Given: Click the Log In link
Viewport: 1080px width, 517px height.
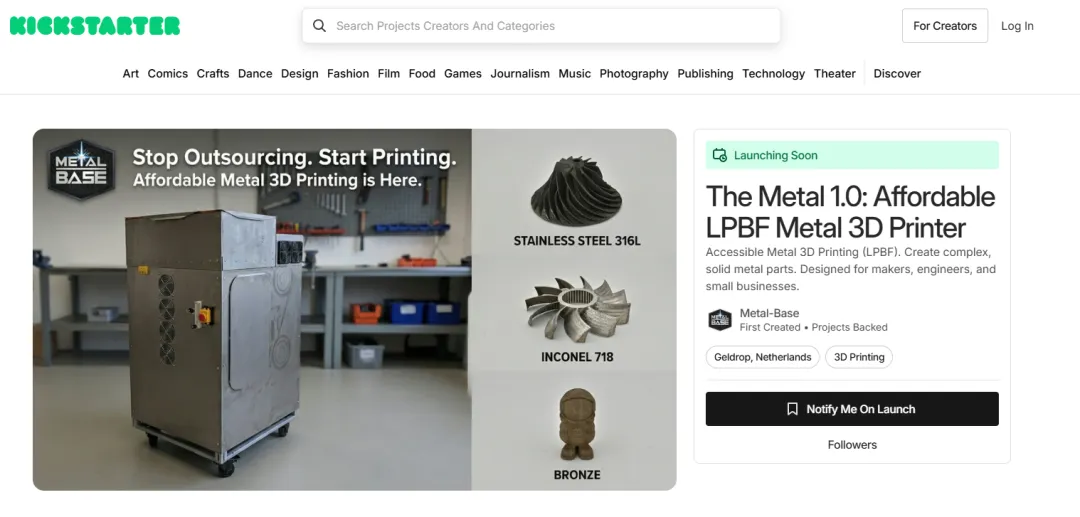Looking at the screenshot, I should click(x=1017, y=26).
